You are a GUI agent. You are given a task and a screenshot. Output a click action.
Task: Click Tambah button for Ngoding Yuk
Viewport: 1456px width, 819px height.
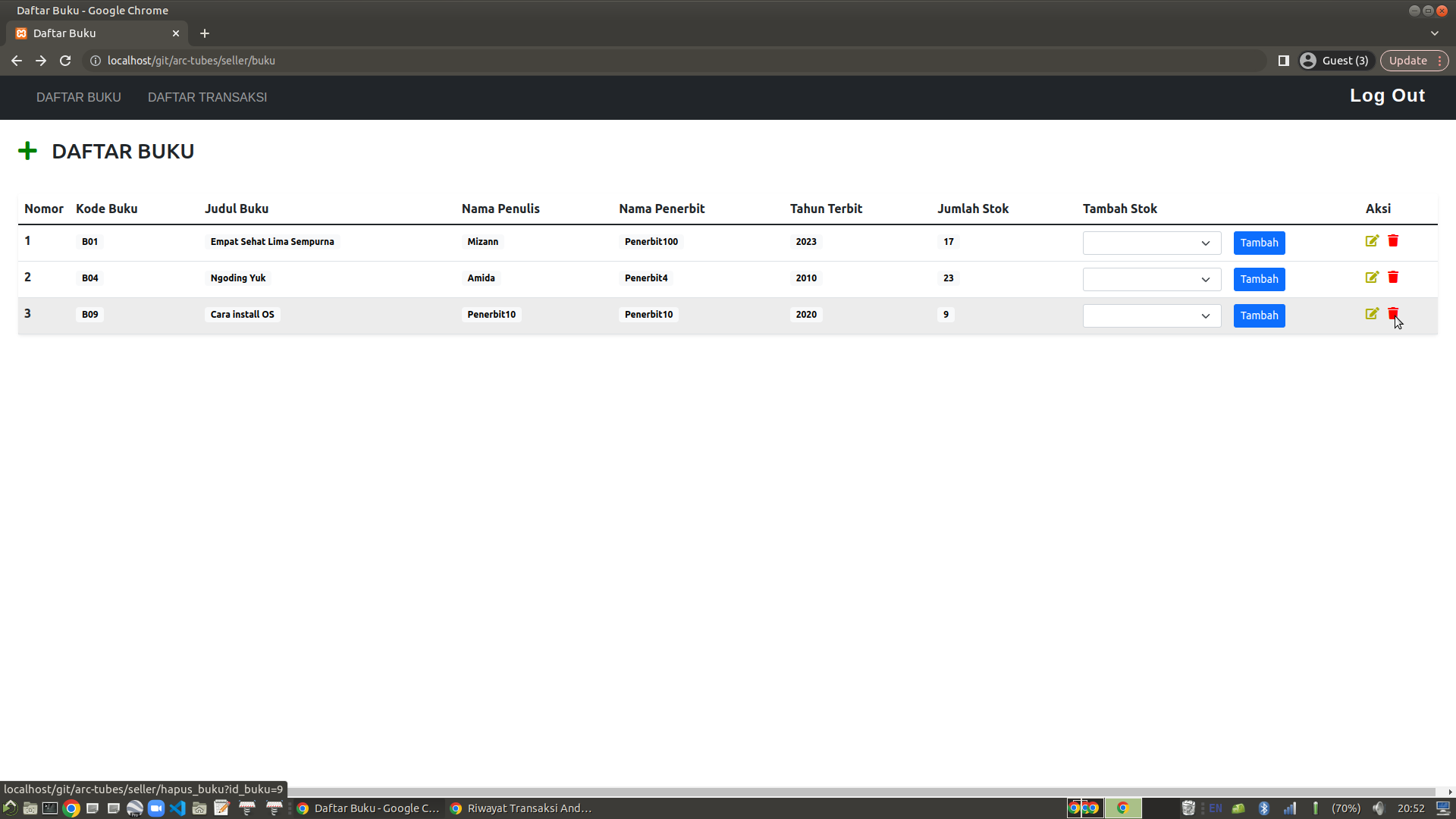click(x=1259, y=280)
